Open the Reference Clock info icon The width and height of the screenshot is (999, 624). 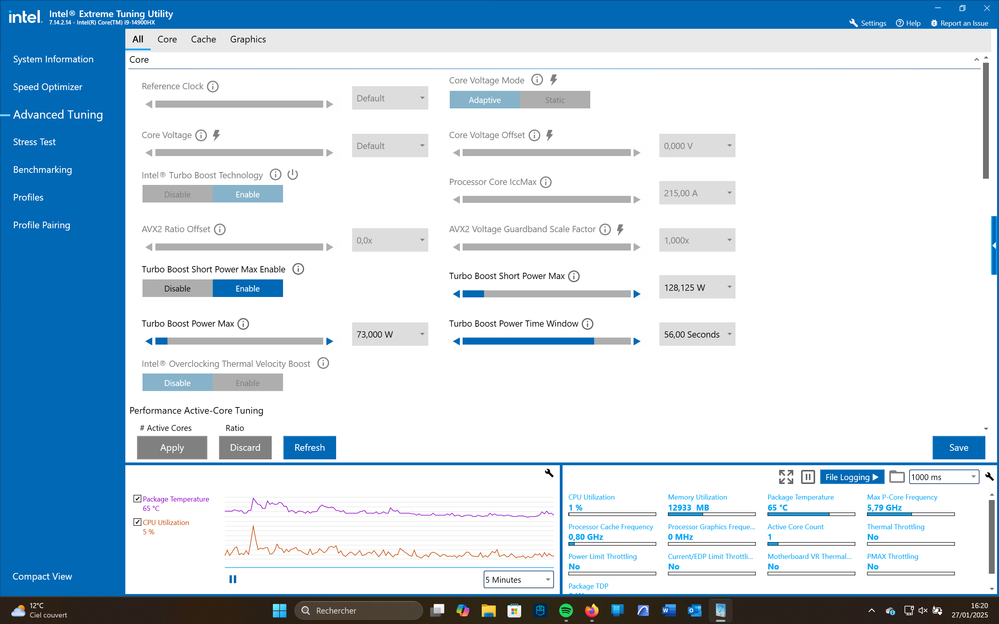point(213,87)
